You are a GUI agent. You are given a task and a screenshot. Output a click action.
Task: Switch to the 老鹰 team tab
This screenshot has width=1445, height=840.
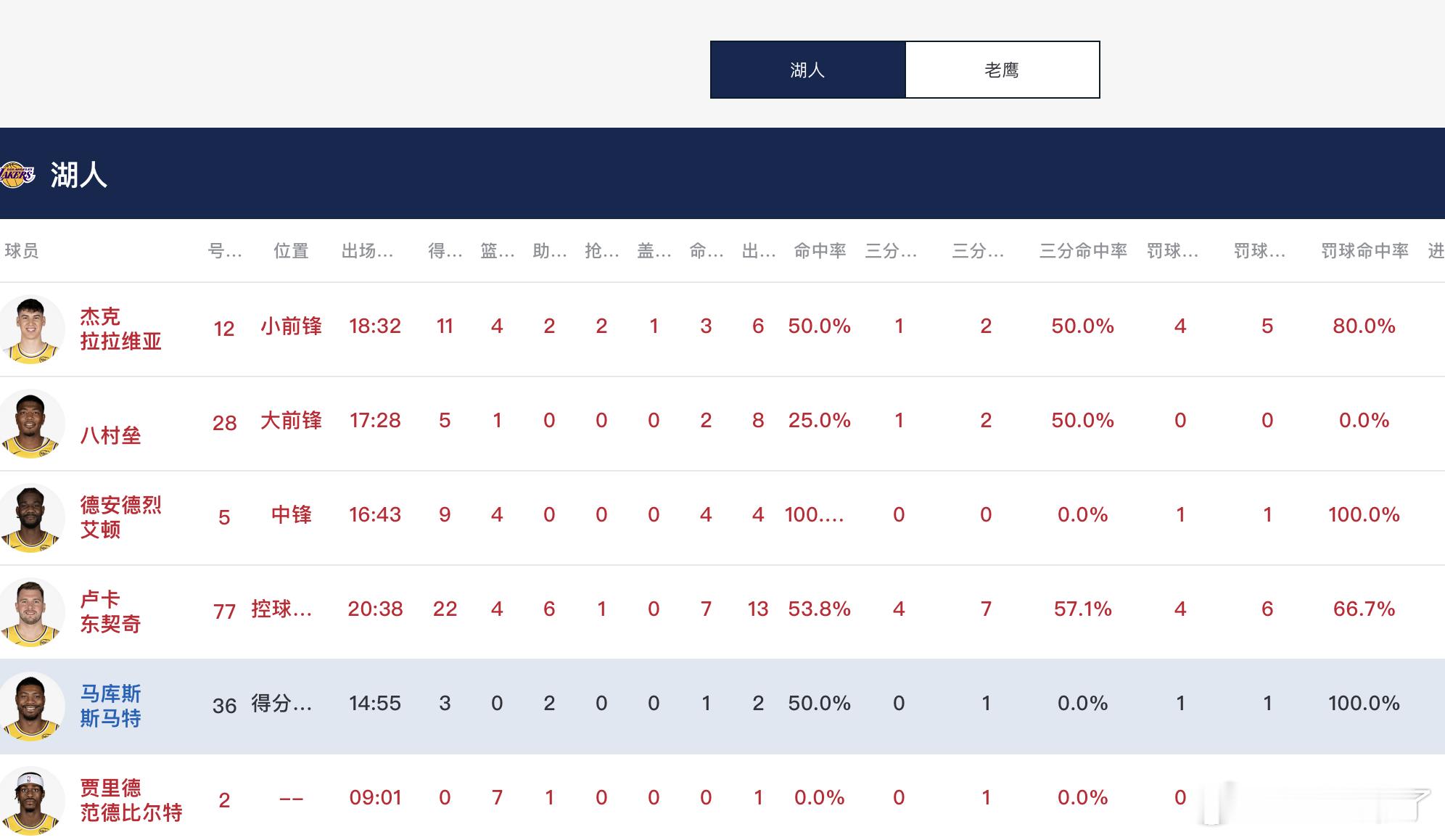click(1002, 70)
